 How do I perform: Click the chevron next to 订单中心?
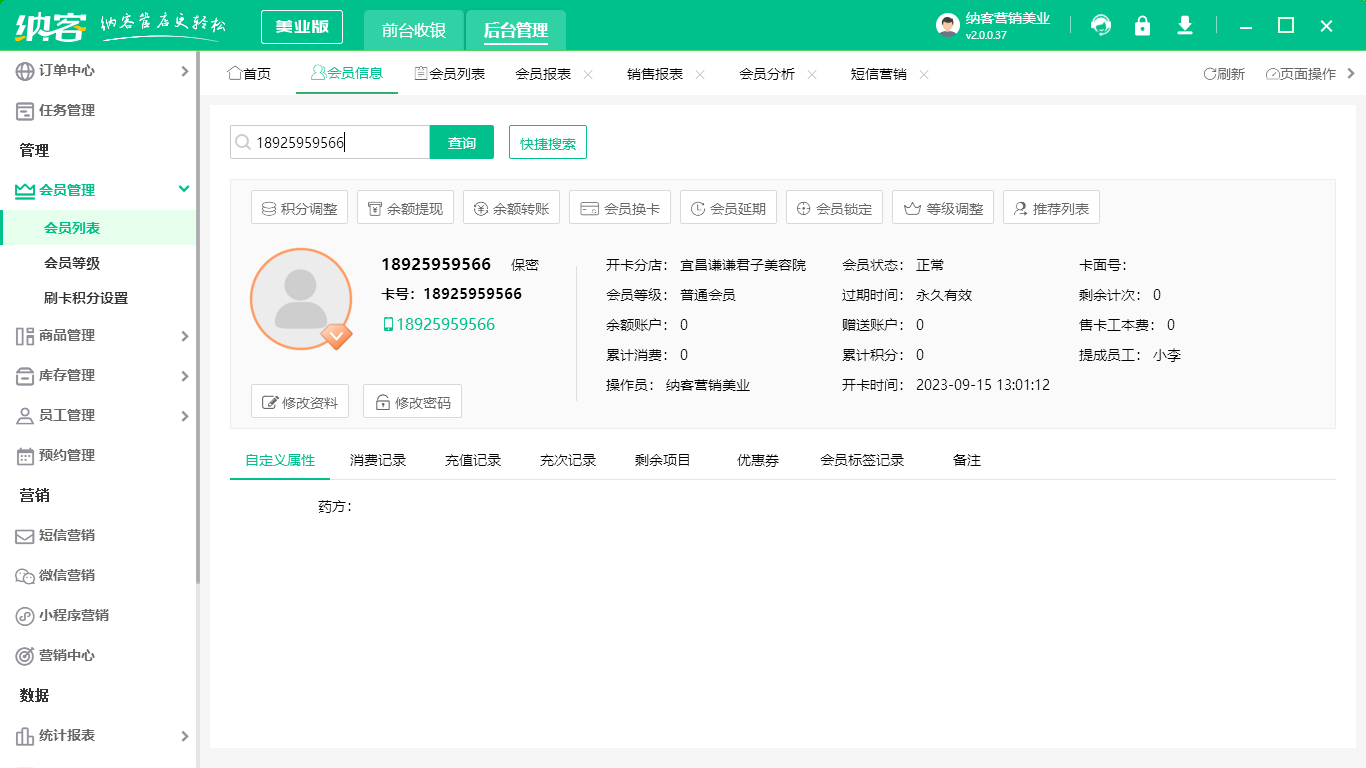[x=184, y=71]
